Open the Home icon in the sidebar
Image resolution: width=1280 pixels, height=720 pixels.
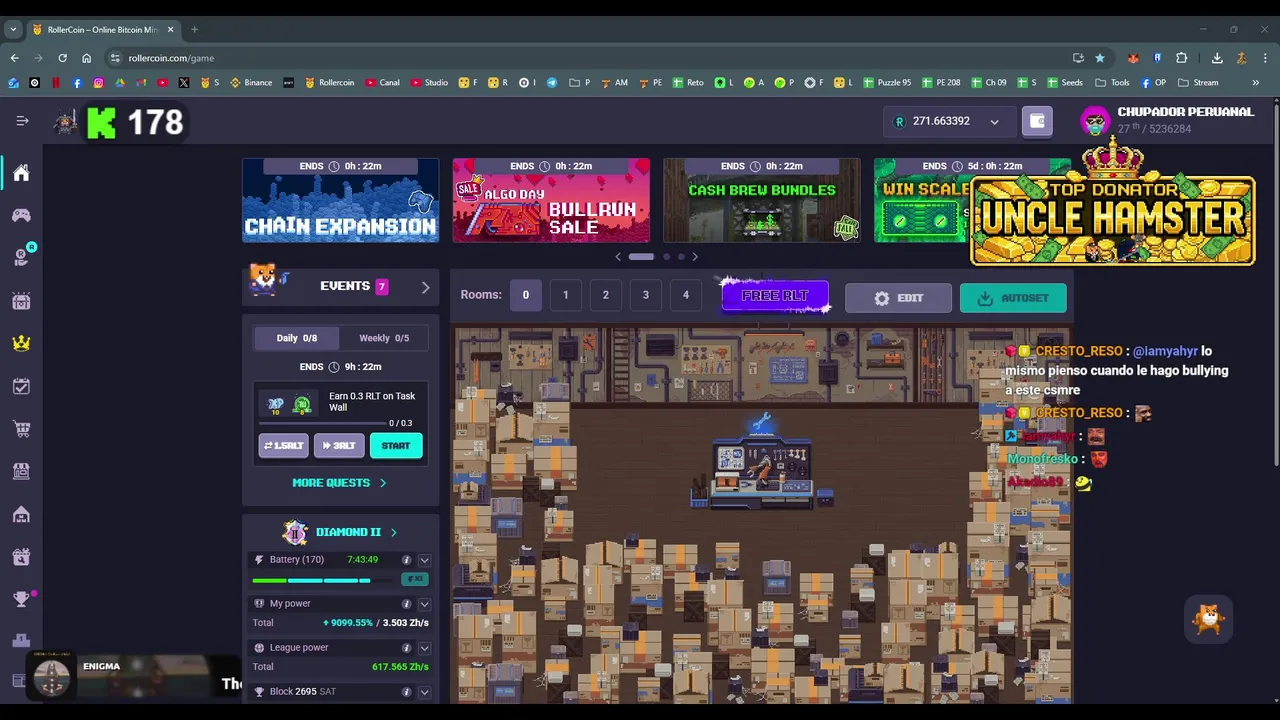click(21, 173)
